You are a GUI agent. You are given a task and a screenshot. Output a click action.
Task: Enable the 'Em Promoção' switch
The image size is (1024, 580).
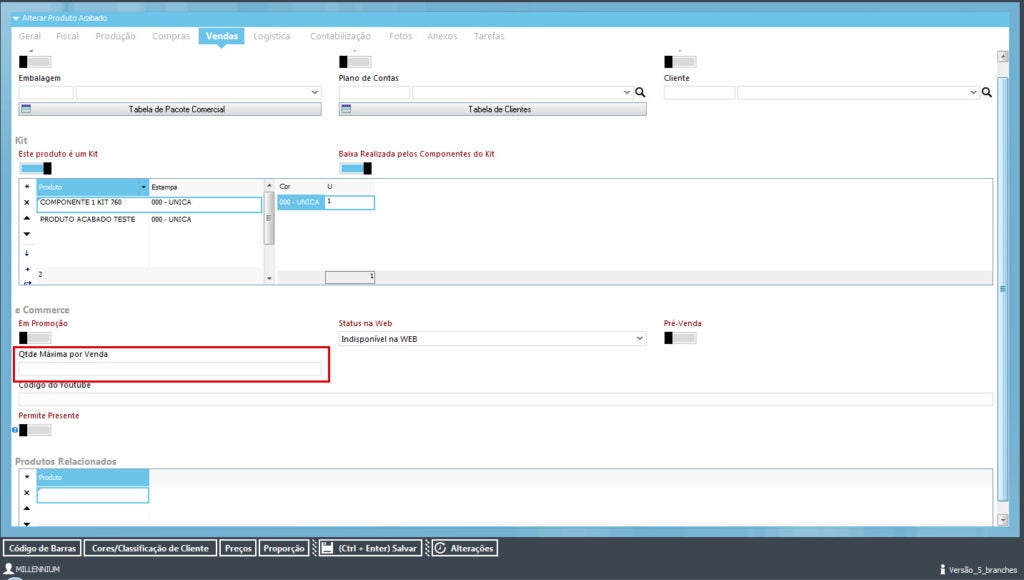click(35, 338)
